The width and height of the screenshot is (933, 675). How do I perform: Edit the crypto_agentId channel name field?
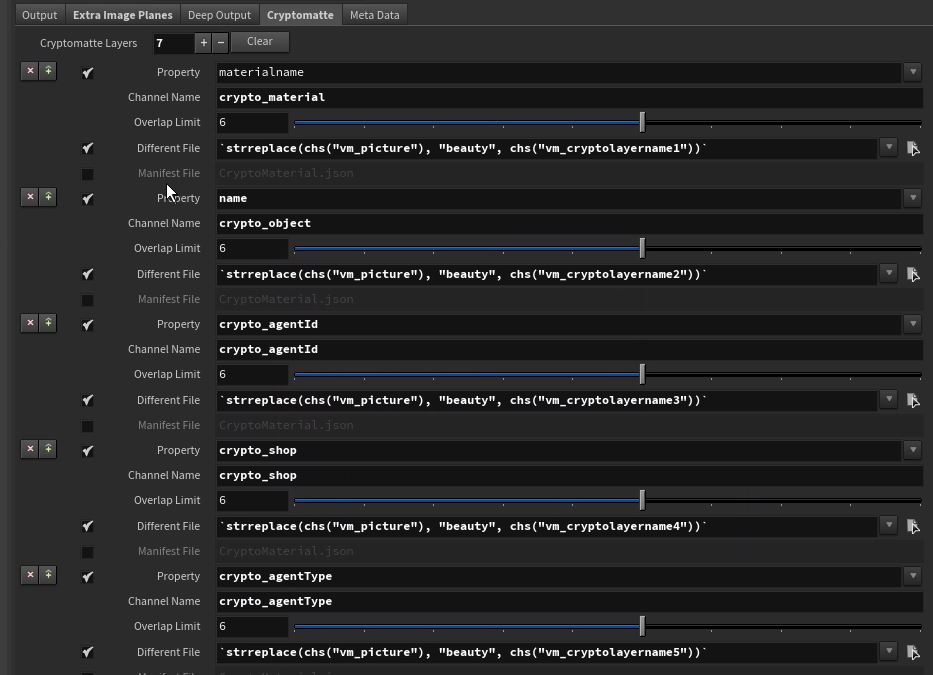click(x=569, y=349)
